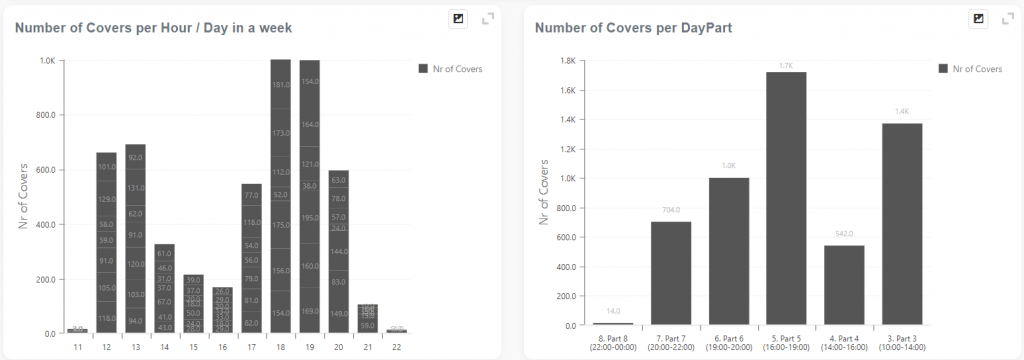Click the Number of Covers per Hour title
Image resolution: width=1024 pixels, height=360 pixels.
tap(153, 28)
